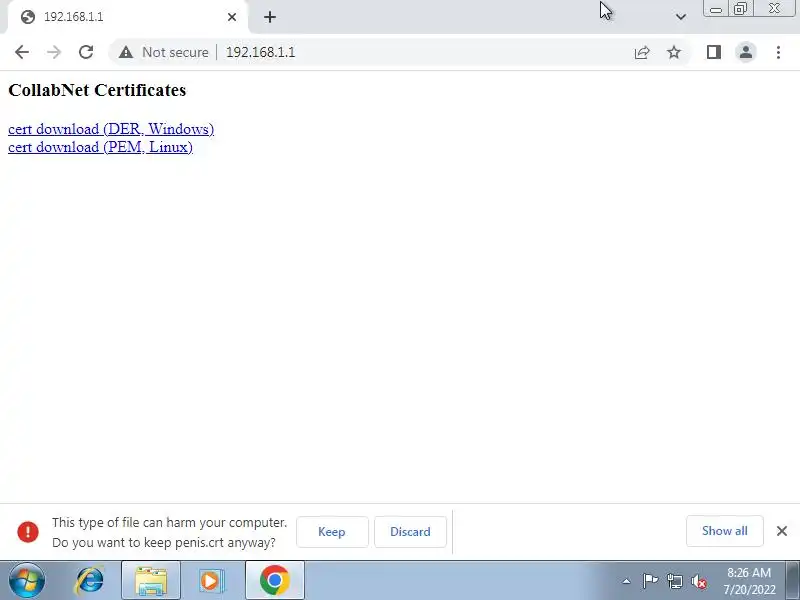Launch Internet Explorer from the taskbar

[90, 581]
